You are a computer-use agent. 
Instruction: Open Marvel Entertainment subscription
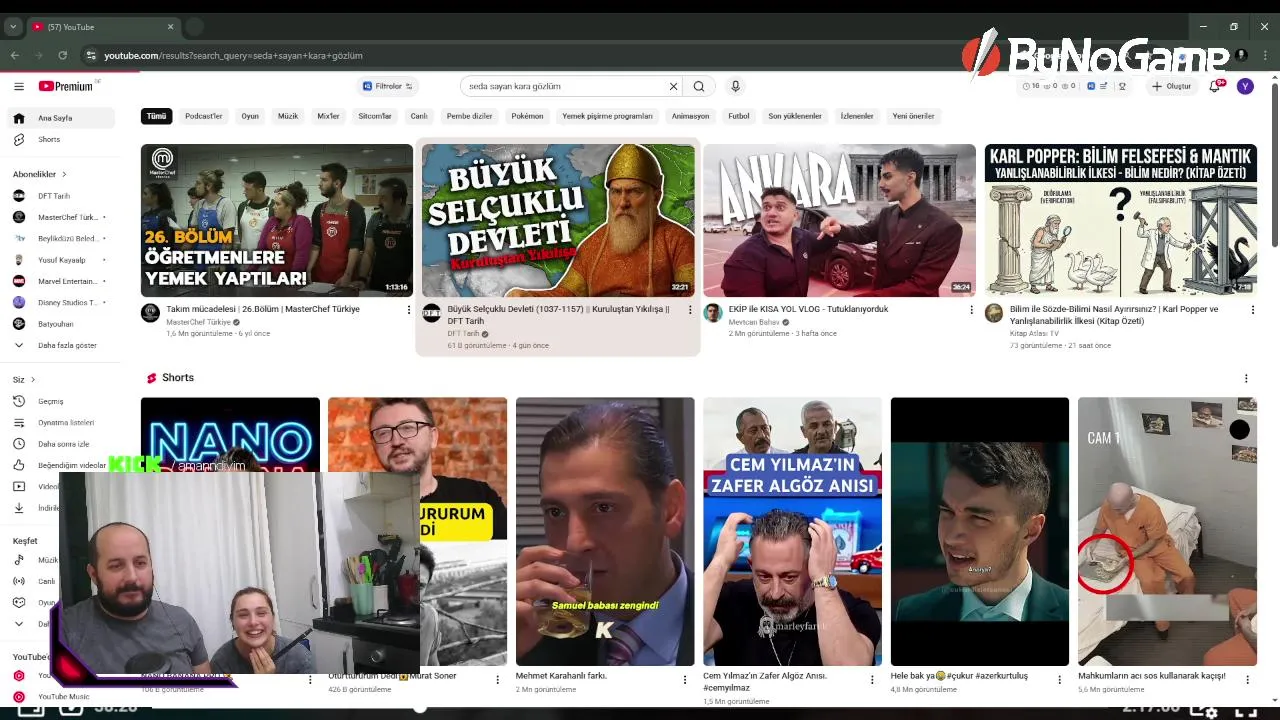pyautogui.click(x=60, y=281)
